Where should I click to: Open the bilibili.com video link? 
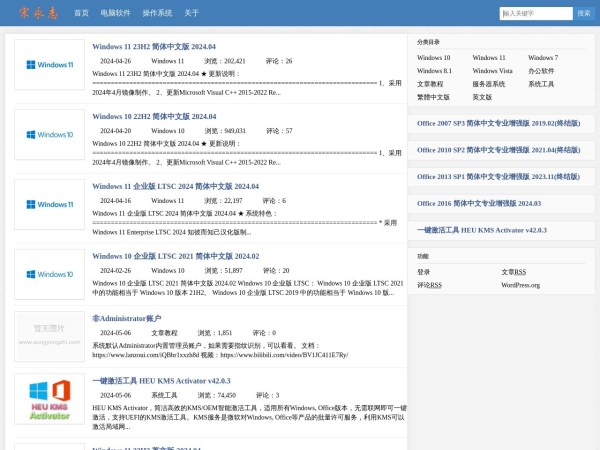pyautogui.click(x=284, y=355)
